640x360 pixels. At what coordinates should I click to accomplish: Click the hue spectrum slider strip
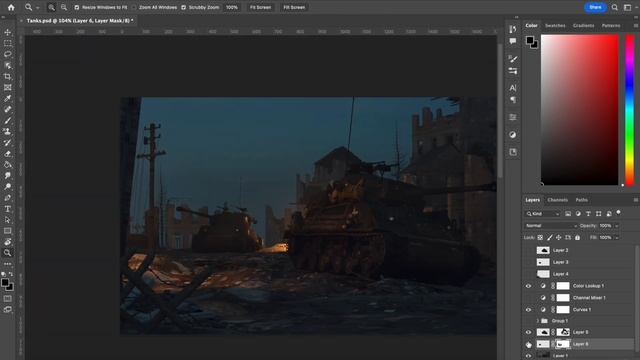[630, 110]
